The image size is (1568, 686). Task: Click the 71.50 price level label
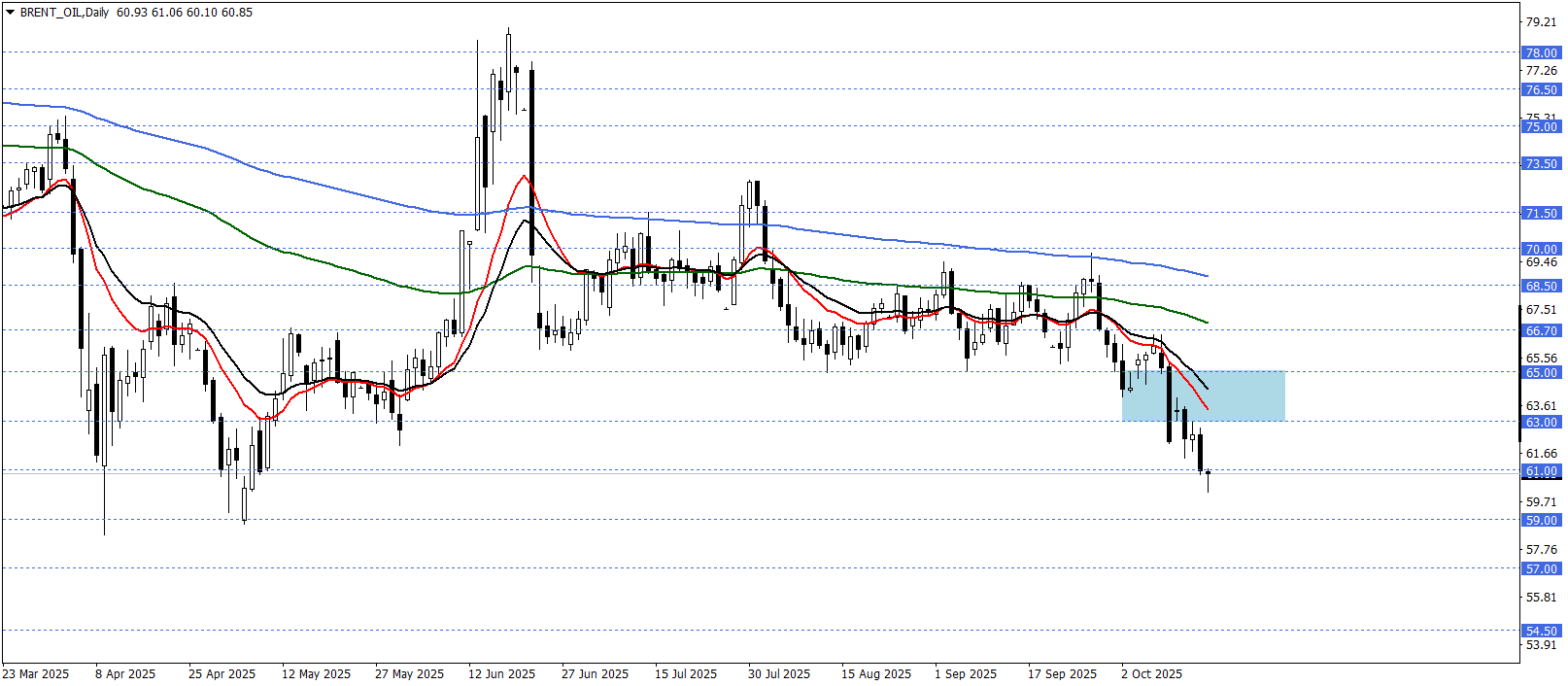coord(1541,213)
